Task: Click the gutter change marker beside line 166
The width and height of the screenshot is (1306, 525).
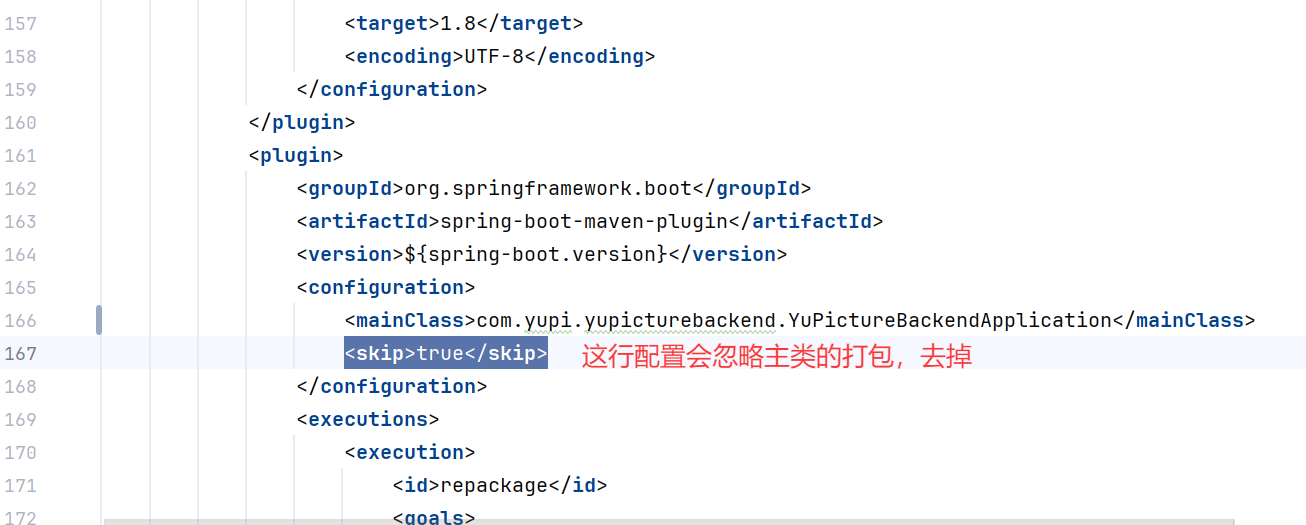Action: click(99, 320)
